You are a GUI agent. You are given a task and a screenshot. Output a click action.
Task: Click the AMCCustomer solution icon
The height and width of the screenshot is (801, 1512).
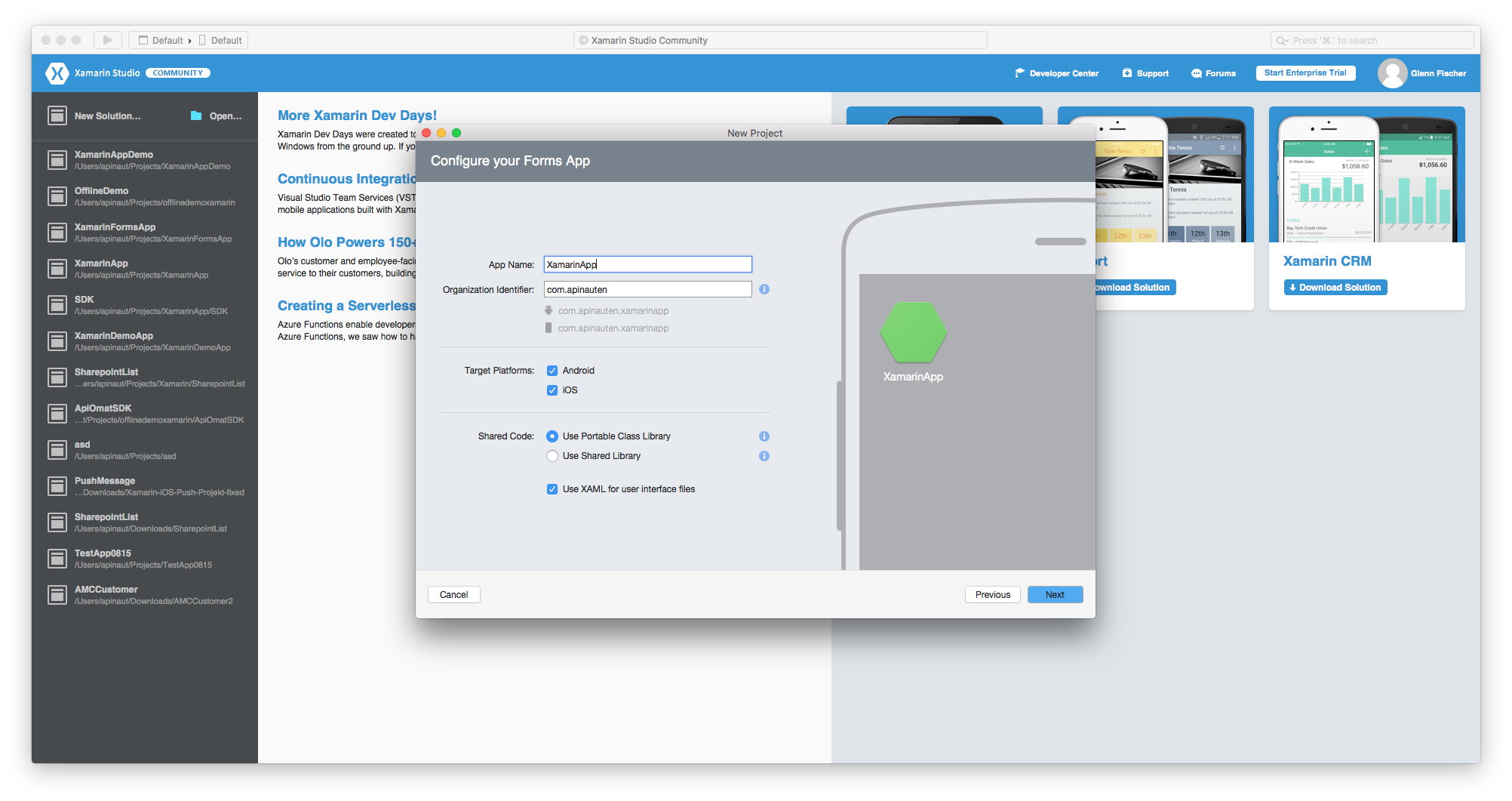(x=57, y=595)
